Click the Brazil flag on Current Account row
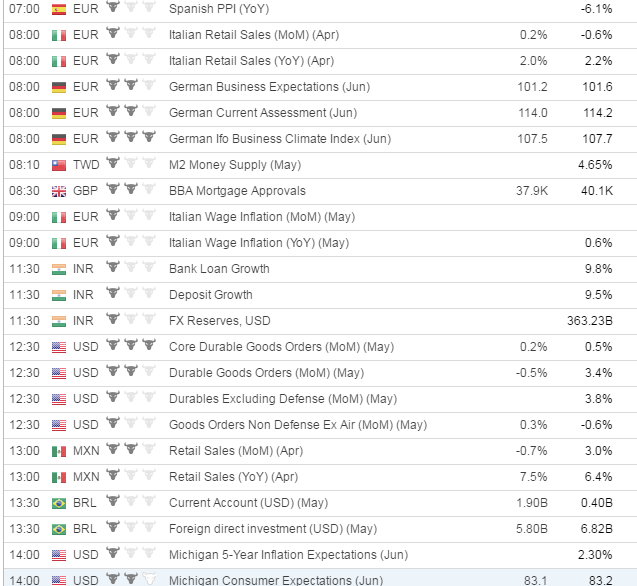 [59, 504]
